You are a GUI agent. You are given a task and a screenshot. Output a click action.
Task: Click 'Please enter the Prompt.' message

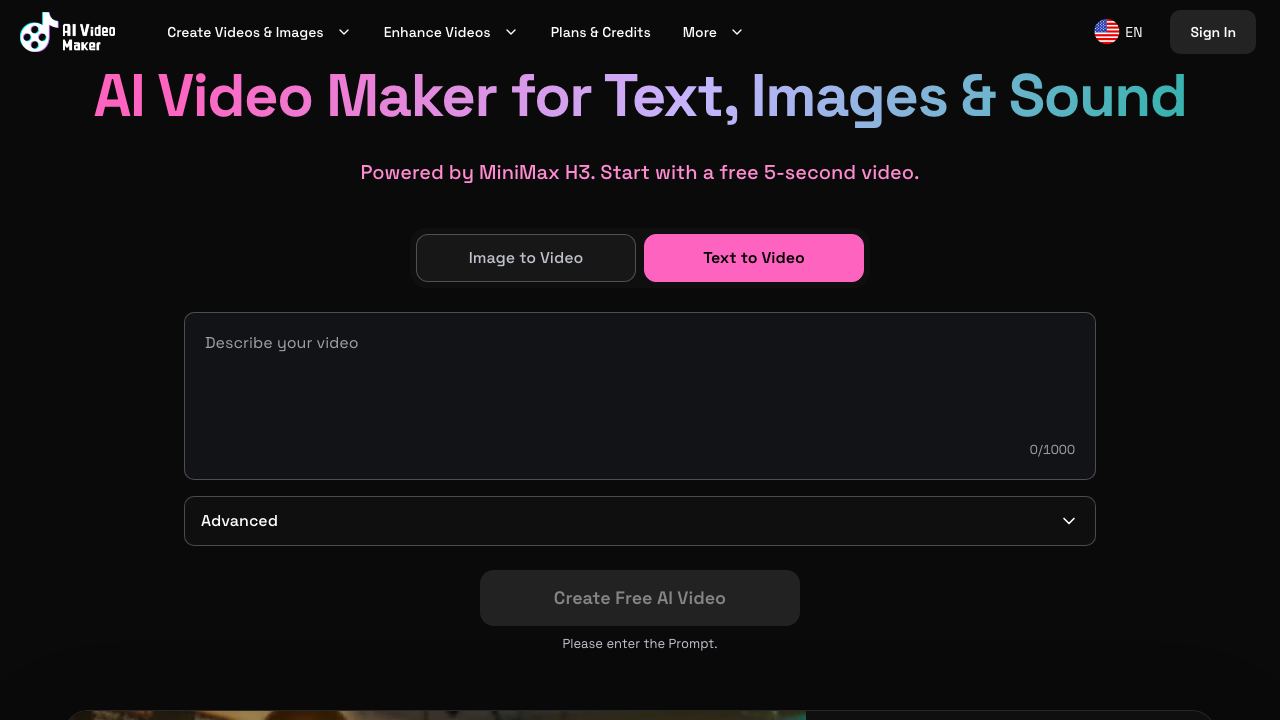640,644
